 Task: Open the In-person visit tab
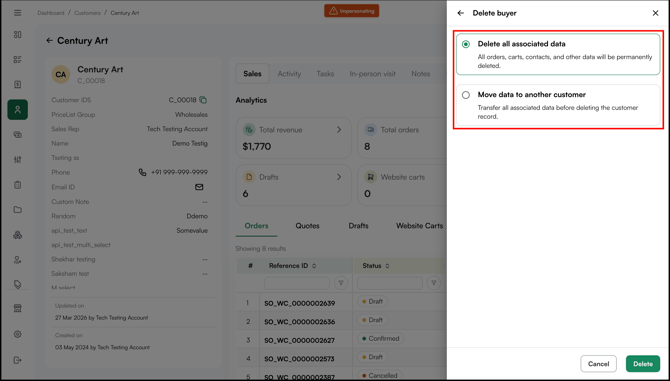373,74
